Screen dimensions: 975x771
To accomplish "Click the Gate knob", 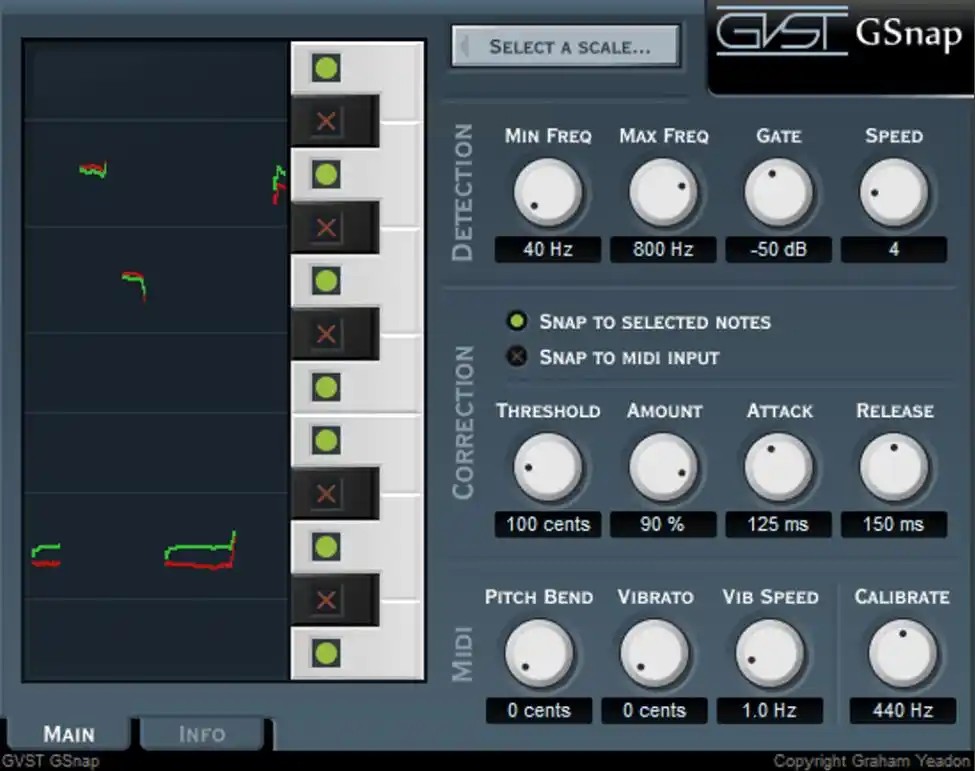I will pos(779,193).
